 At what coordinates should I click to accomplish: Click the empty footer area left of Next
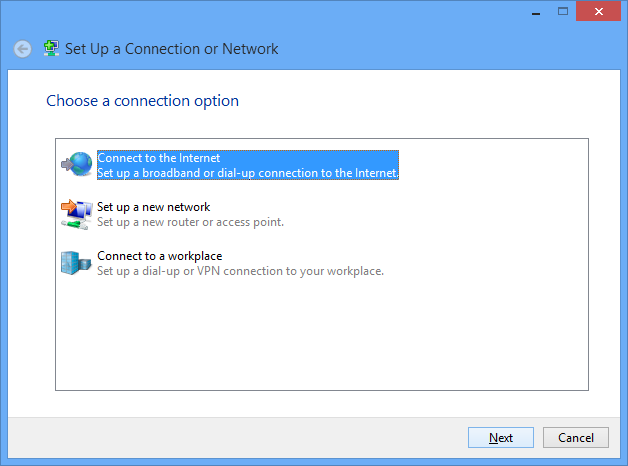tap(236, 438)
